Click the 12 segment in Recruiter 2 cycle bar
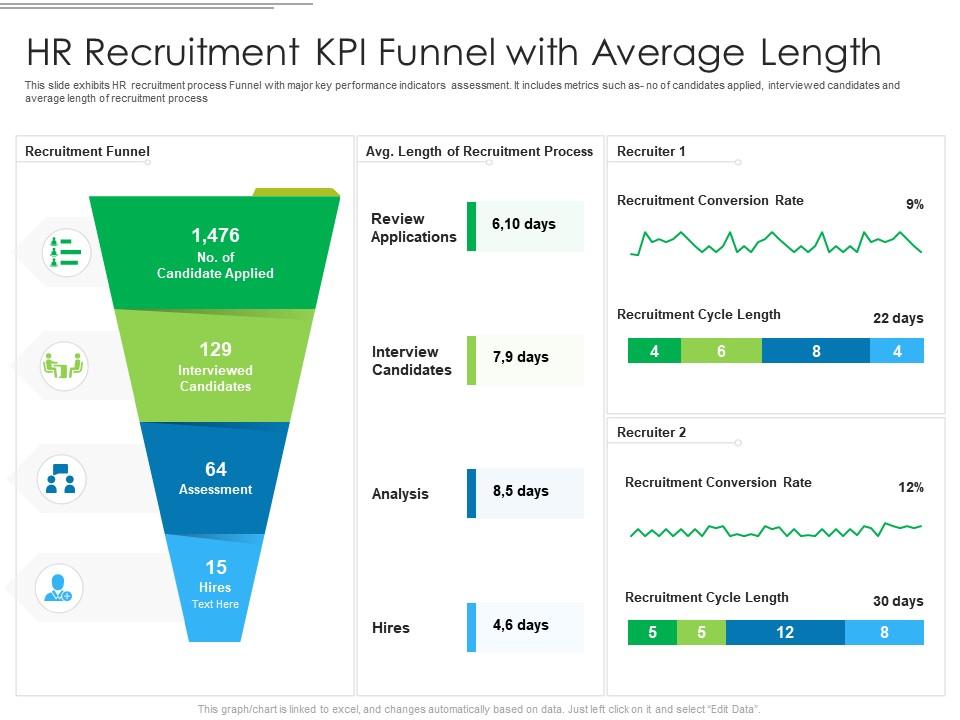This screenshot has height=720, width=960. pos(786,633)
